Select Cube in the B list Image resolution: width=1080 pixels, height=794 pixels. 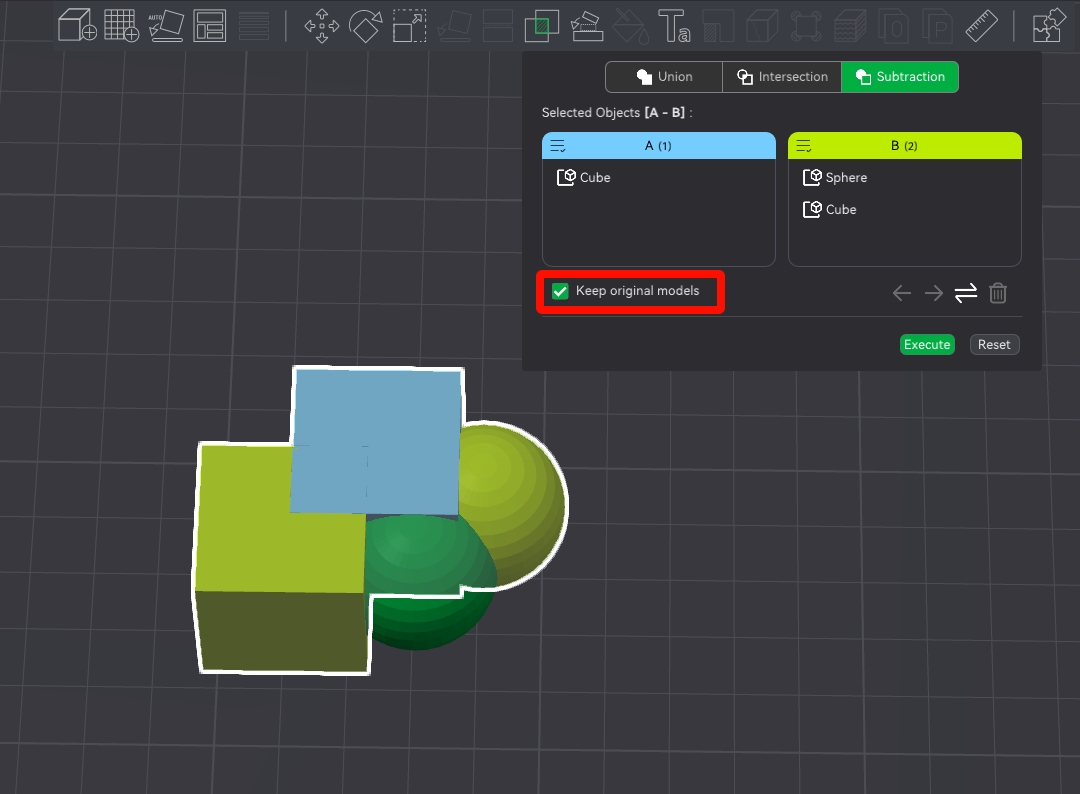pos(829,209)
